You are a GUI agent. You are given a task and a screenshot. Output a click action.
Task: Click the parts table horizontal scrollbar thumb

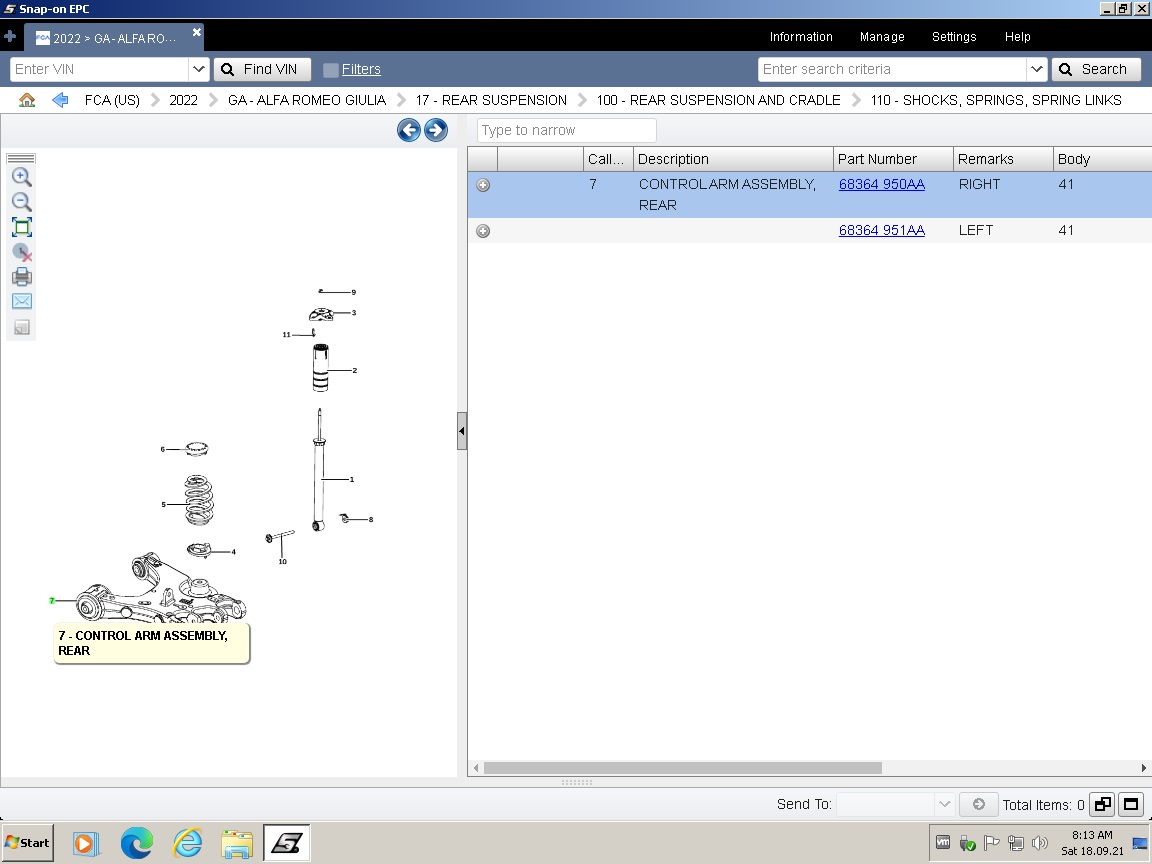click(683, 768)
